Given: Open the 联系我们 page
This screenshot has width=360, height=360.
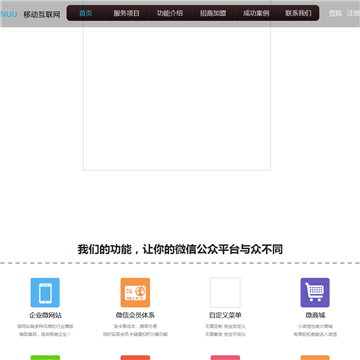Looking at the screenshot, I should [298, 13].
